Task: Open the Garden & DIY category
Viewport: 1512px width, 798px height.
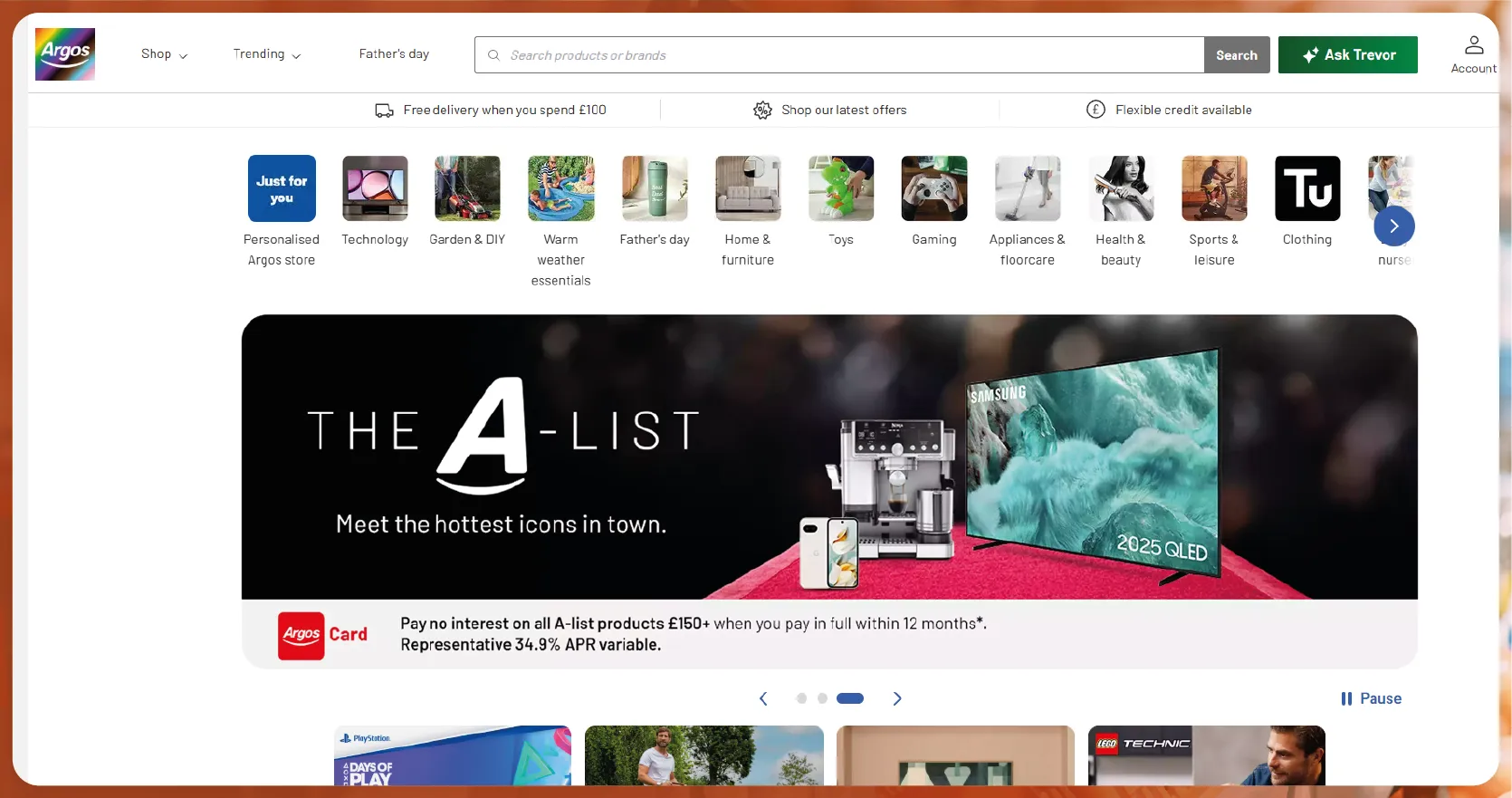Action: point(467,188)
